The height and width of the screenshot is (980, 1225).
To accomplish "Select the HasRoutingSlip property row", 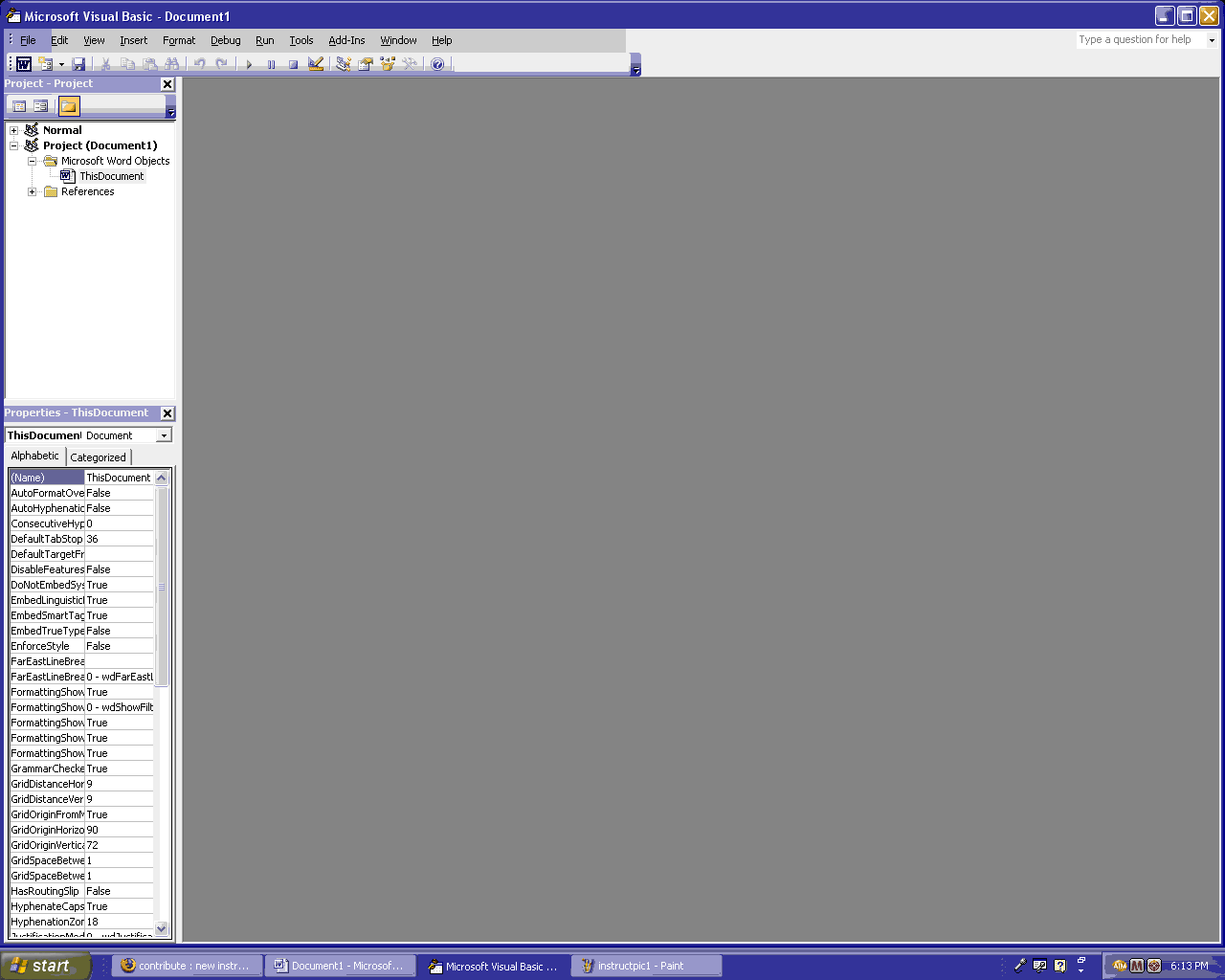I will point(81,891).
